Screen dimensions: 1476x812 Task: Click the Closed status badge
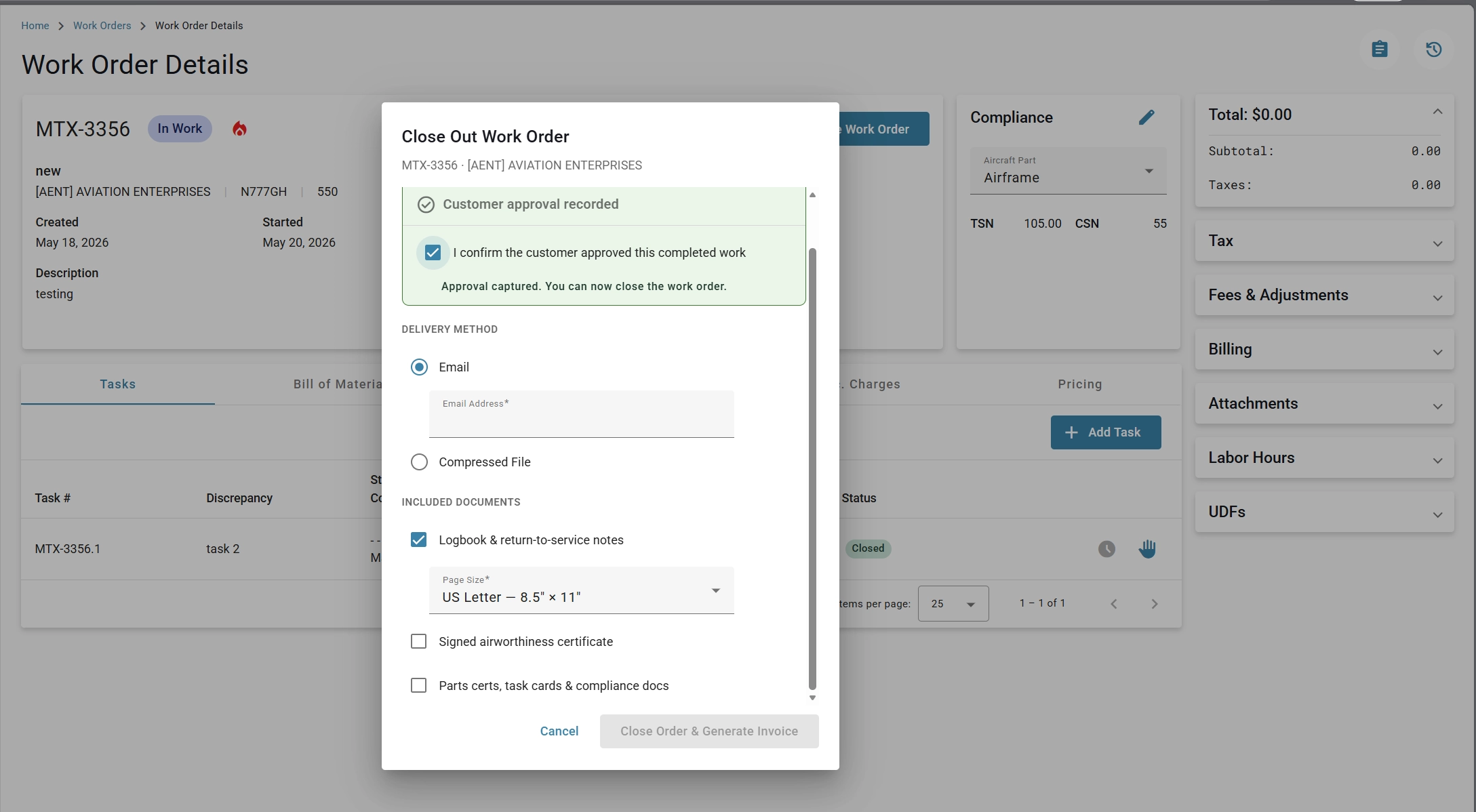867,549
